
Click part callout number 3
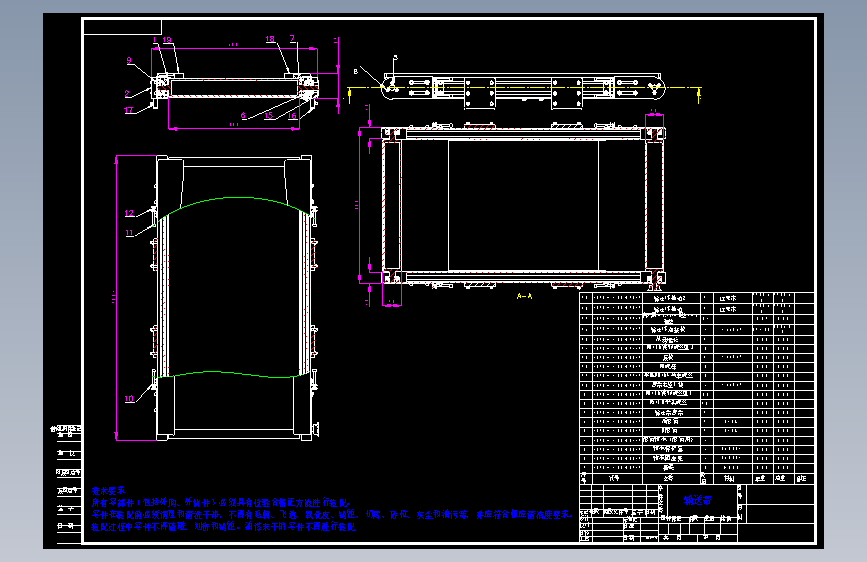pos(395,58)
